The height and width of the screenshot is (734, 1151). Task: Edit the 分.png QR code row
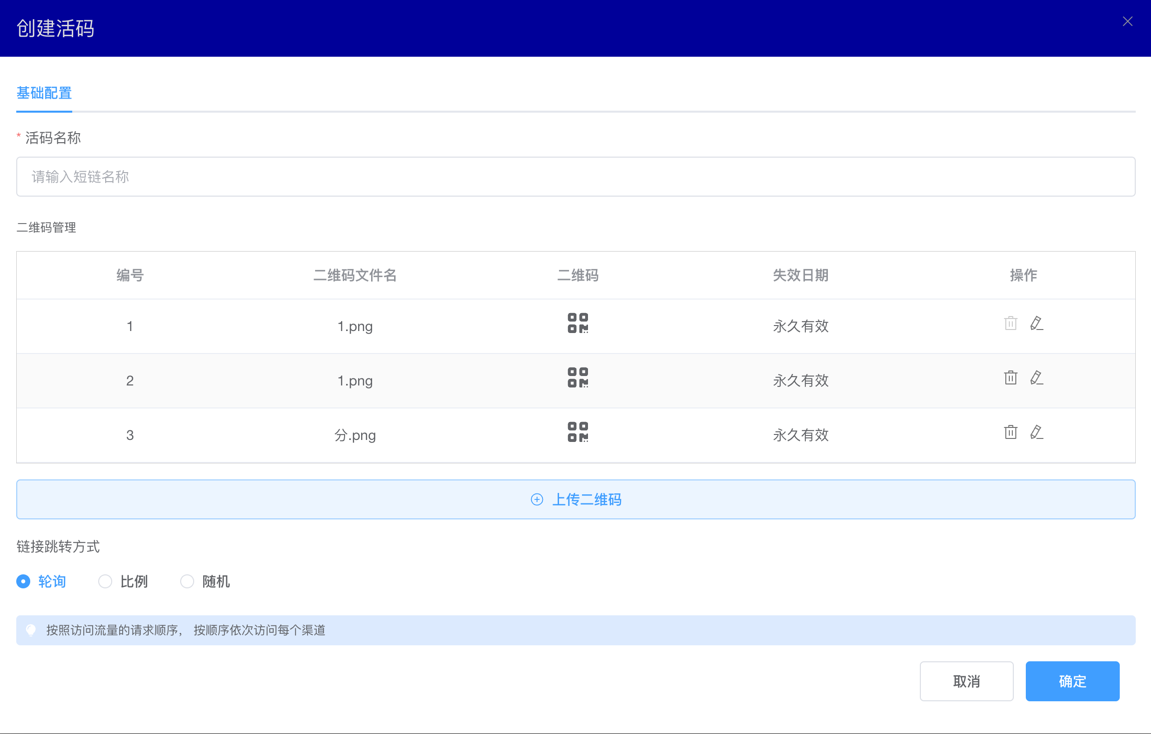(x=1036, y=432)
